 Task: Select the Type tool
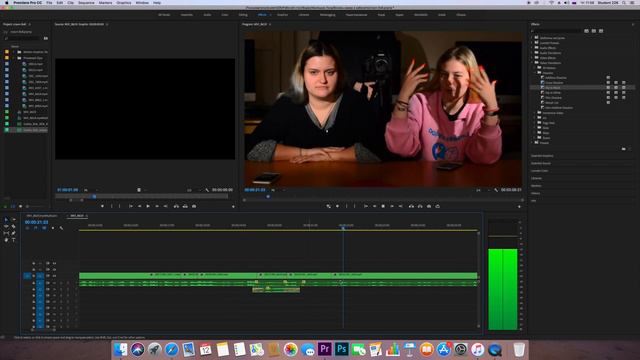(13, 240)
